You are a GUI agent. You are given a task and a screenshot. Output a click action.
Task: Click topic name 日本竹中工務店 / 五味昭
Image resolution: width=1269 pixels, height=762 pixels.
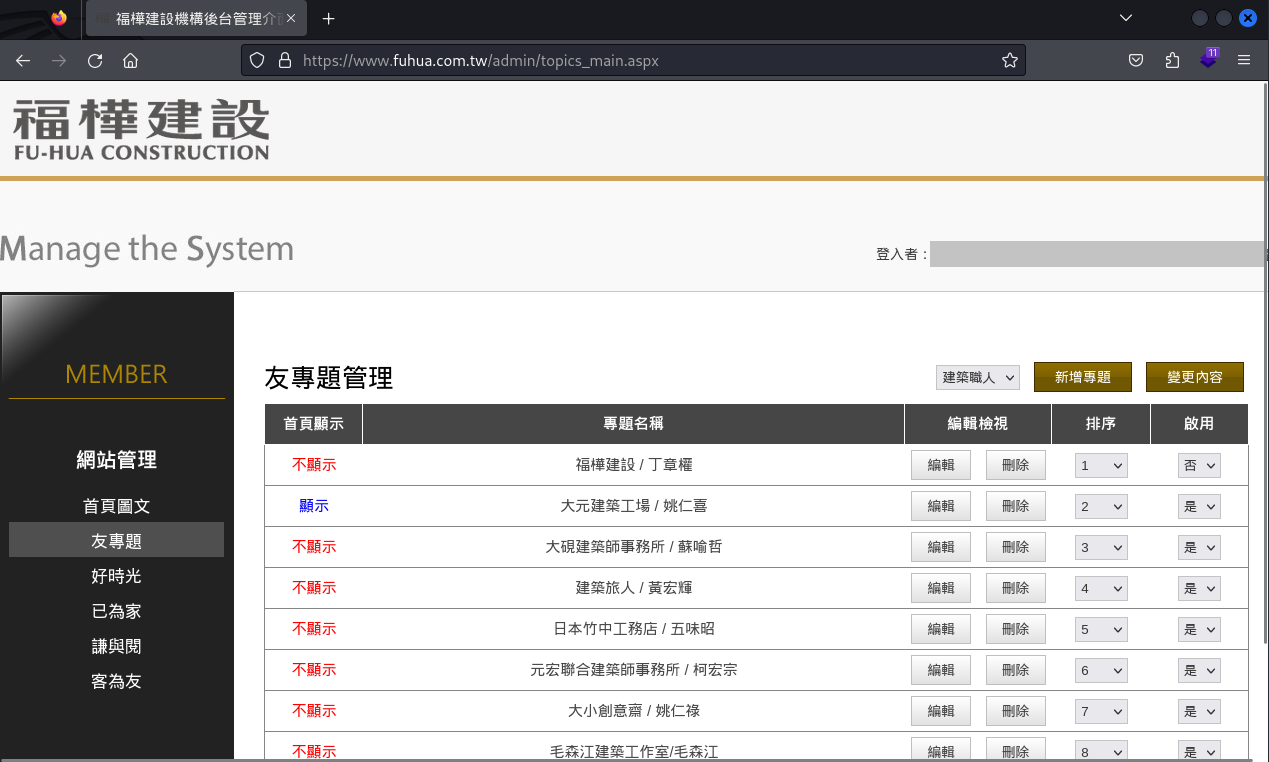[634, 629]
